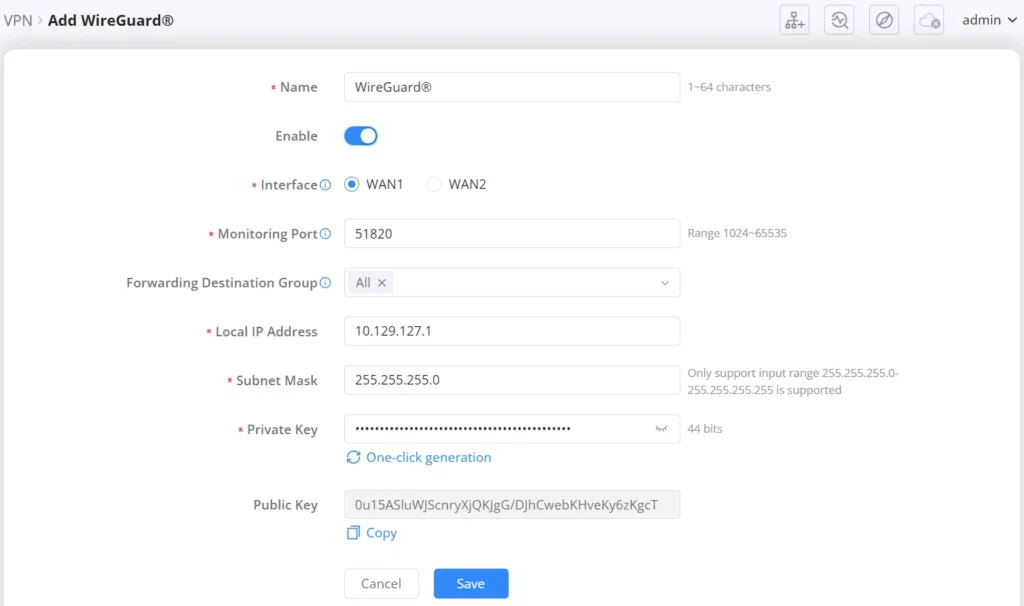Screen dimensions: 1024x606
Task: Click the Subnet Mask input field
Action: [512, 380]
